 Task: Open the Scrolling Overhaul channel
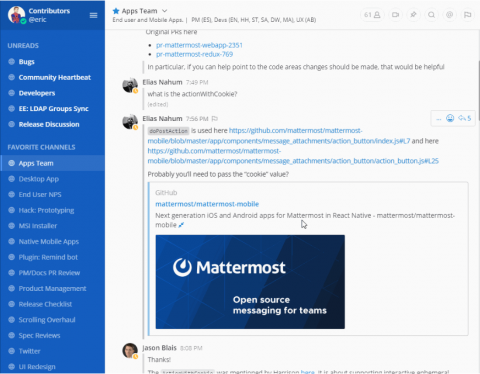(52, 320)
